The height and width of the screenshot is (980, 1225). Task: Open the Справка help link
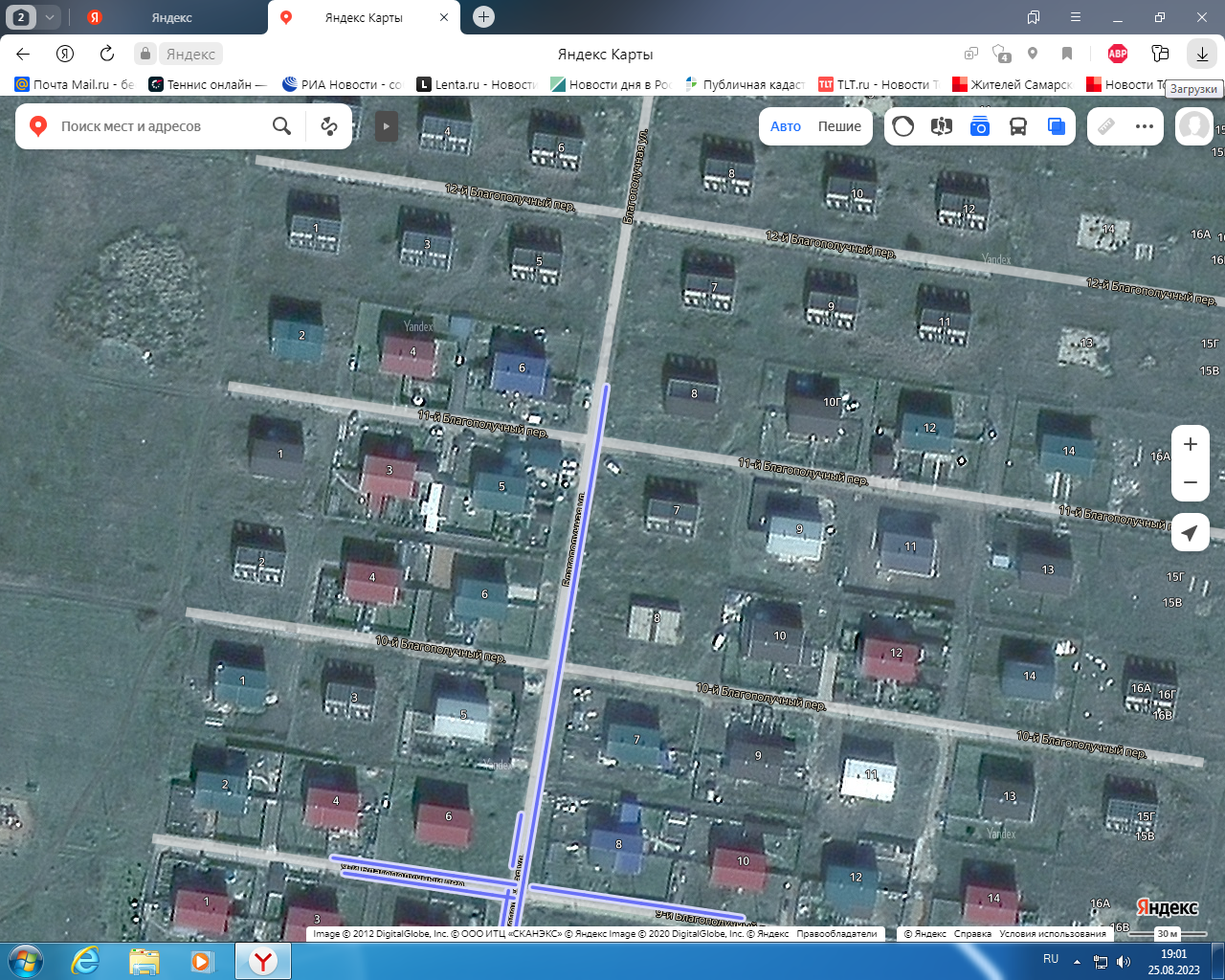point(972,934)
